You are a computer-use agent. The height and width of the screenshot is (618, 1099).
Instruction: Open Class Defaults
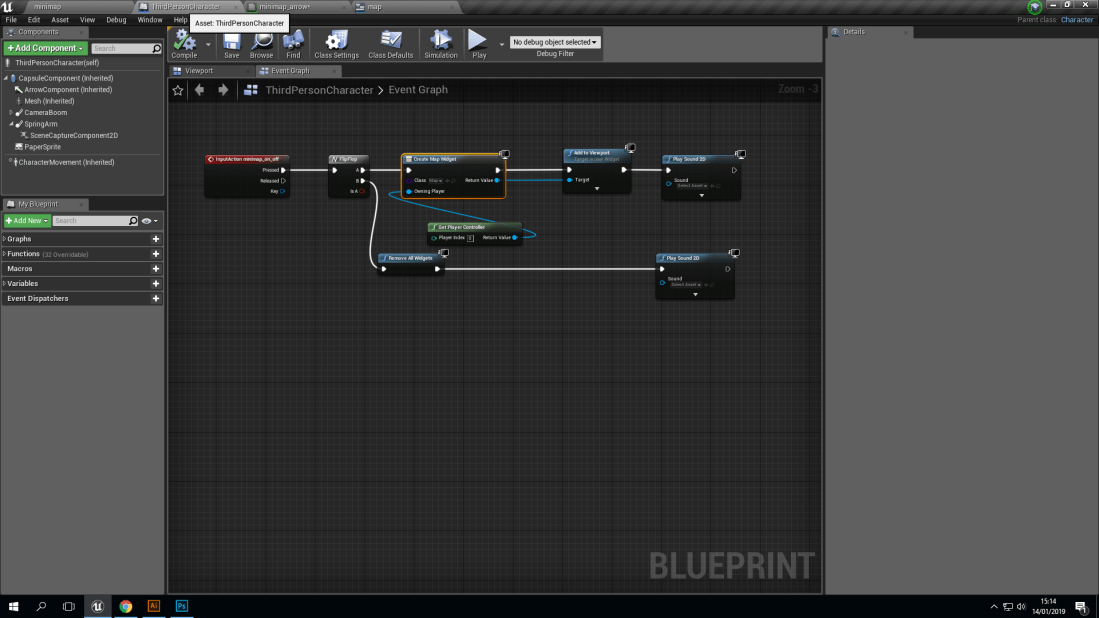pos(390,42)
